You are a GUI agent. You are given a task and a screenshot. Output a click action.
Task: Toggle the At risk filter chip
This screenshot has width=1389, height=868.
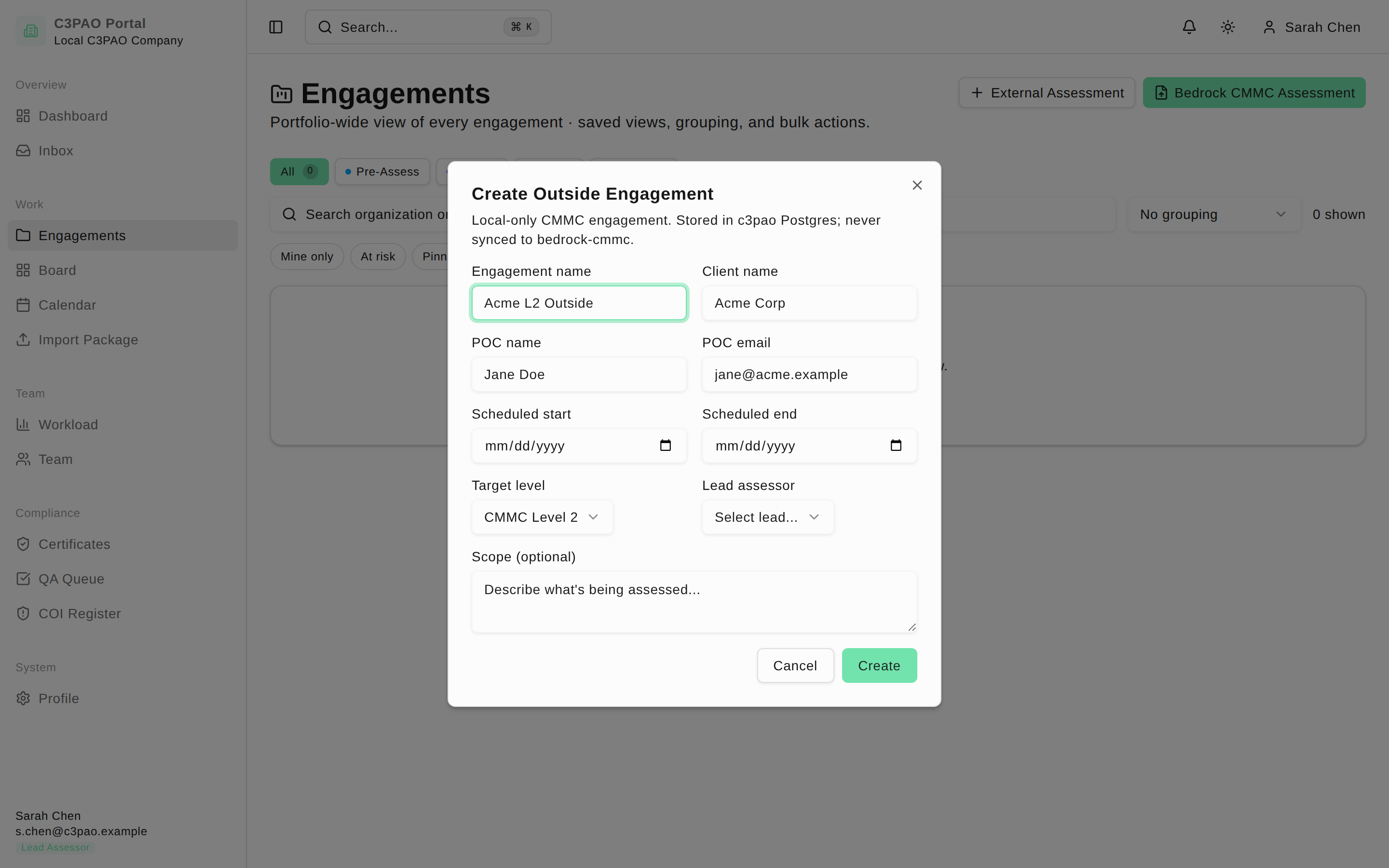(x=378, y=257)
